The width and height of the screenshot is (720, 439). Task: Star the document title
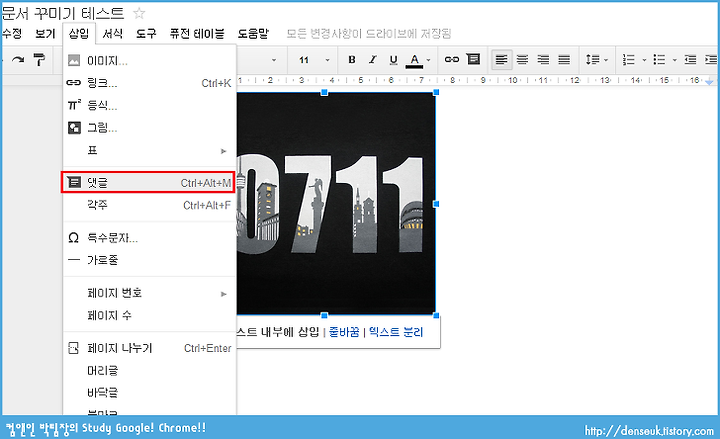point(139,13)
